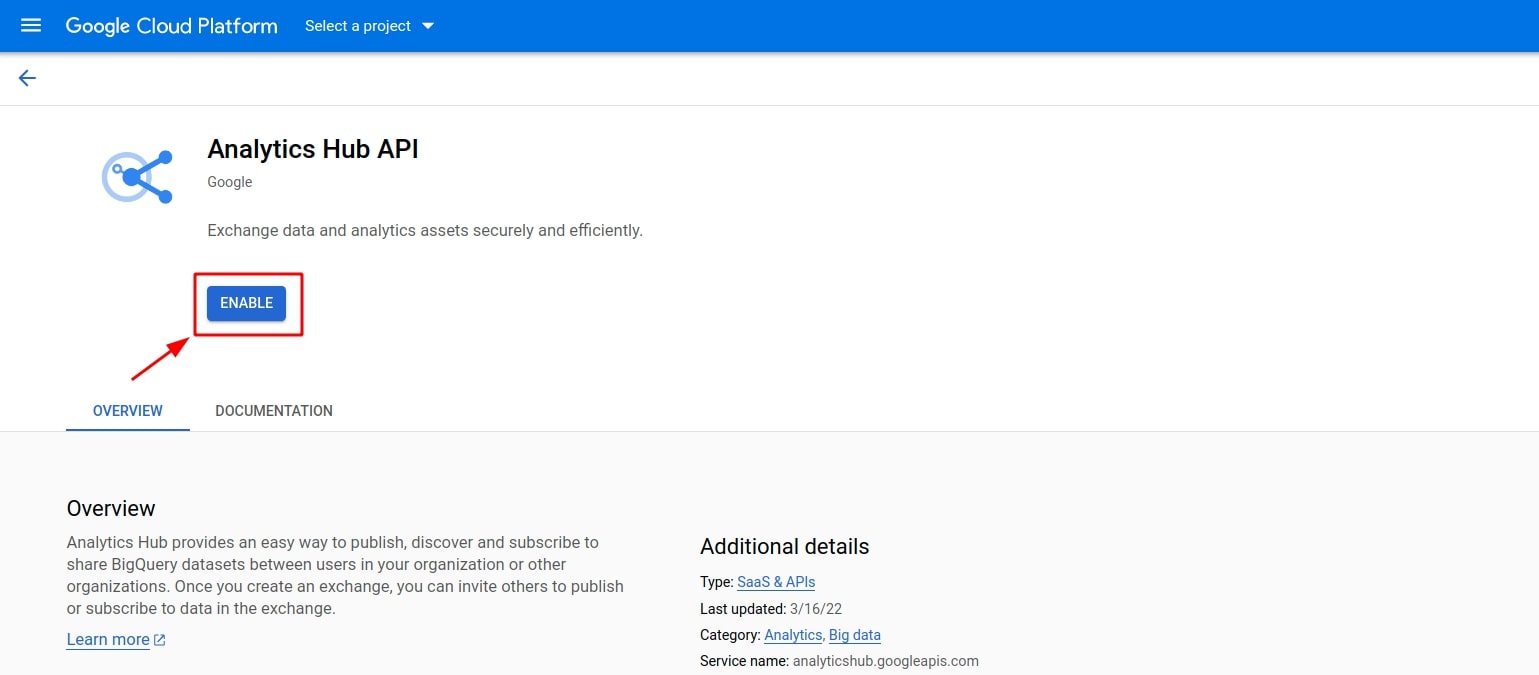The image size is (1539, 675).
Task: Open the navigation hamburger menu
Action: [x=31, y=26]
